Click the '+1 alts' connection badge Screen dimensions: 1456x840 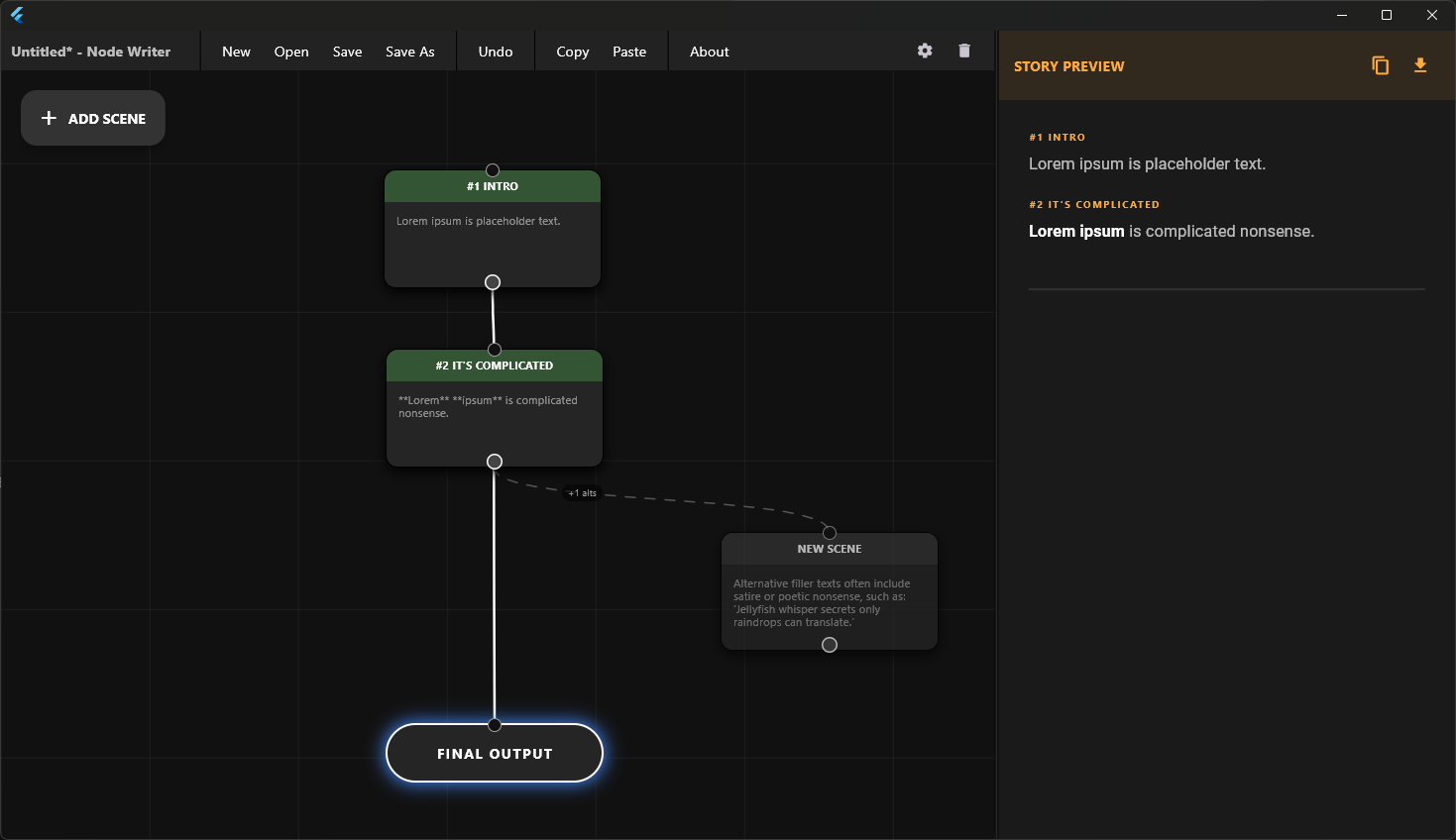click(583, 493)
